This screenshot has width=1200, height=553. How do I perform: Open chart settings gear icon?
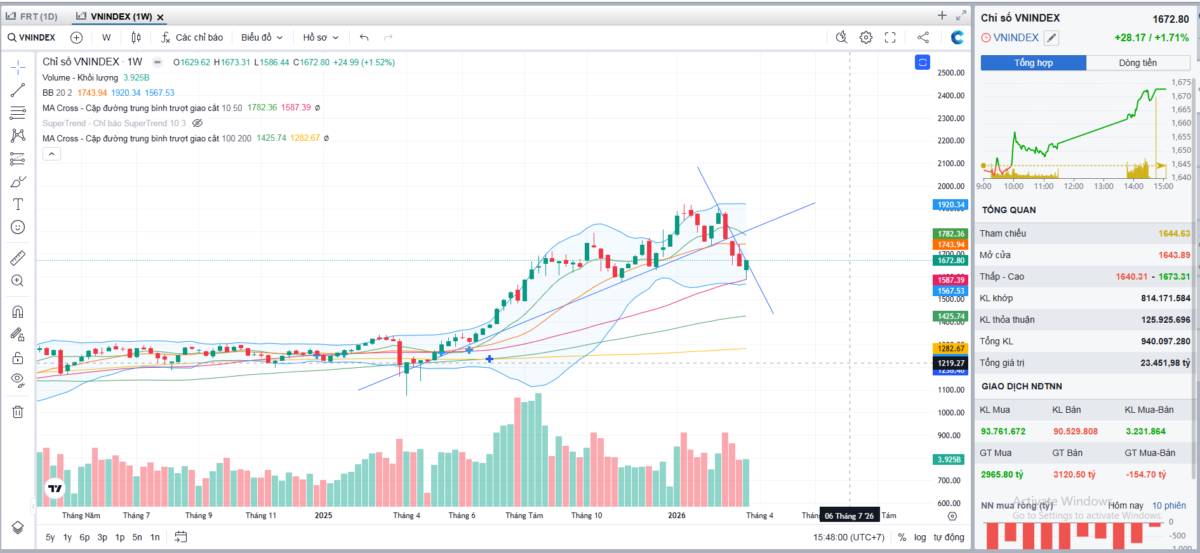click(x=866, y=37)
